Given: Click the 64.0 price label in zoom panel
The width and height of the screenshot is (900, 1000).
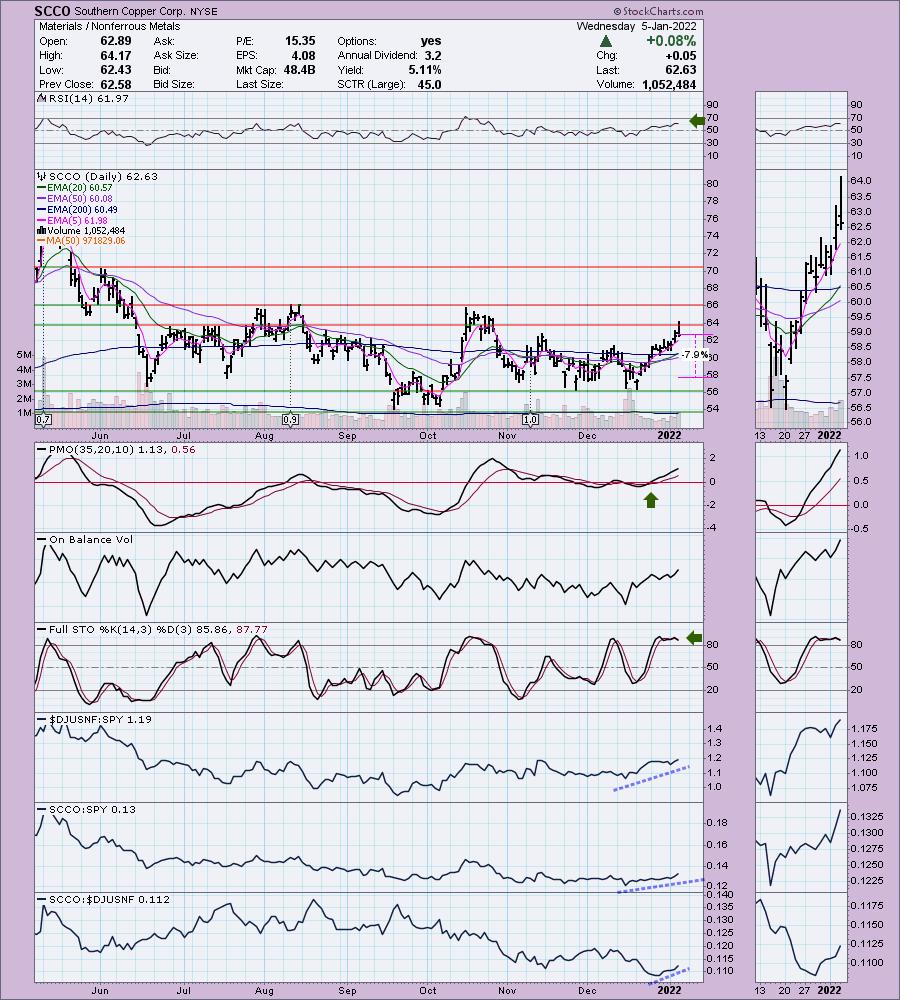Looking at the screenshot, I should point(860,181).
